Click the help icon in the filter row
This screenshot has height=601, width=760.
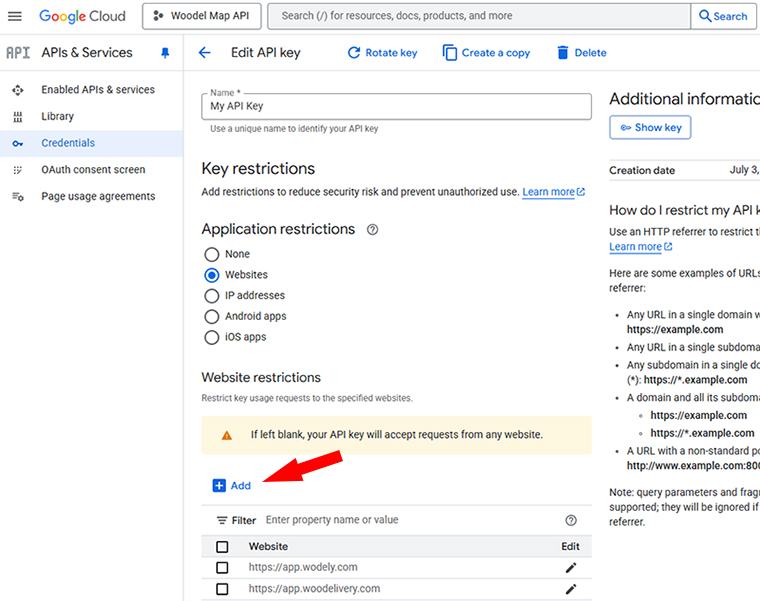click(x=571, y=520)
